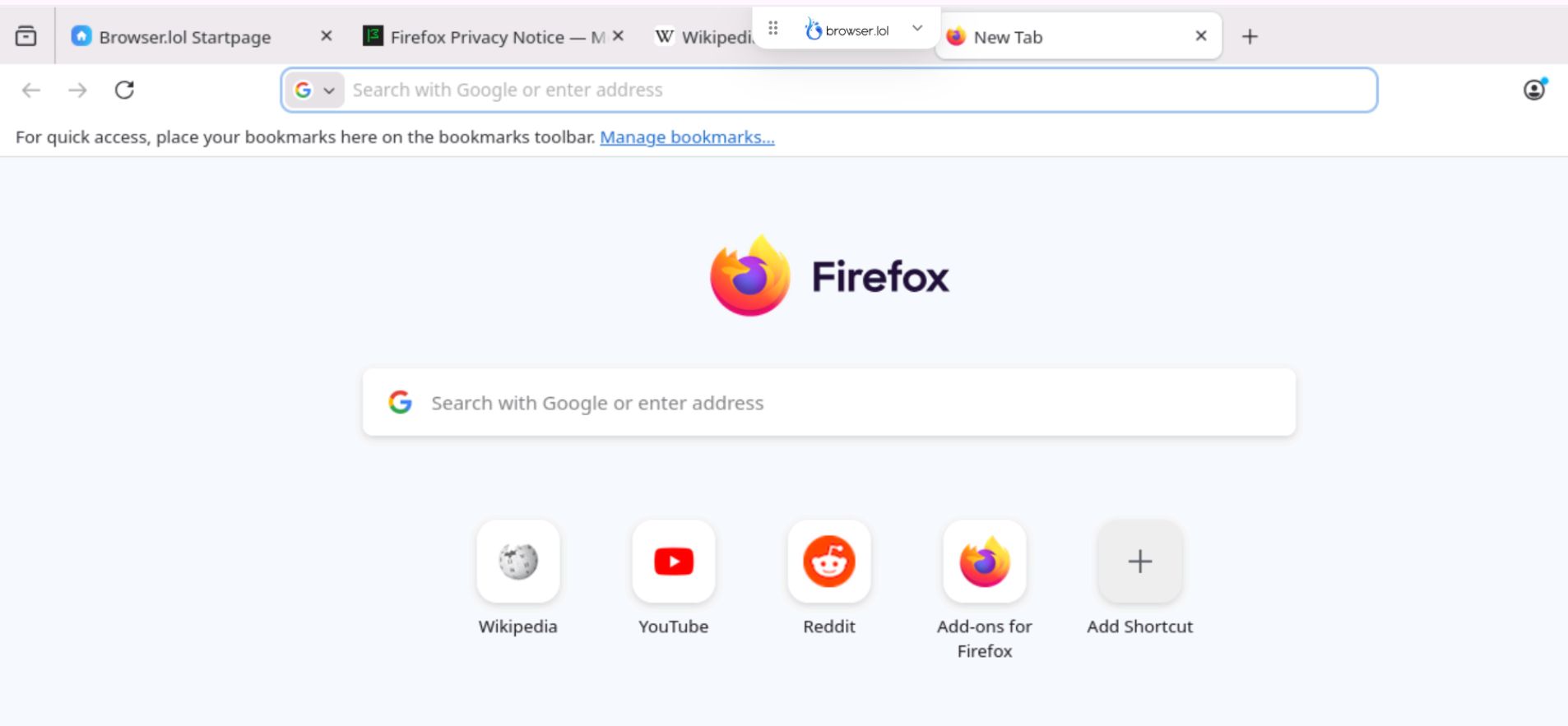Open the Add-ons for Firefox shortcut
Image resolution: width=1568 pixels, height=726 pixels.
tap(985, 562)
